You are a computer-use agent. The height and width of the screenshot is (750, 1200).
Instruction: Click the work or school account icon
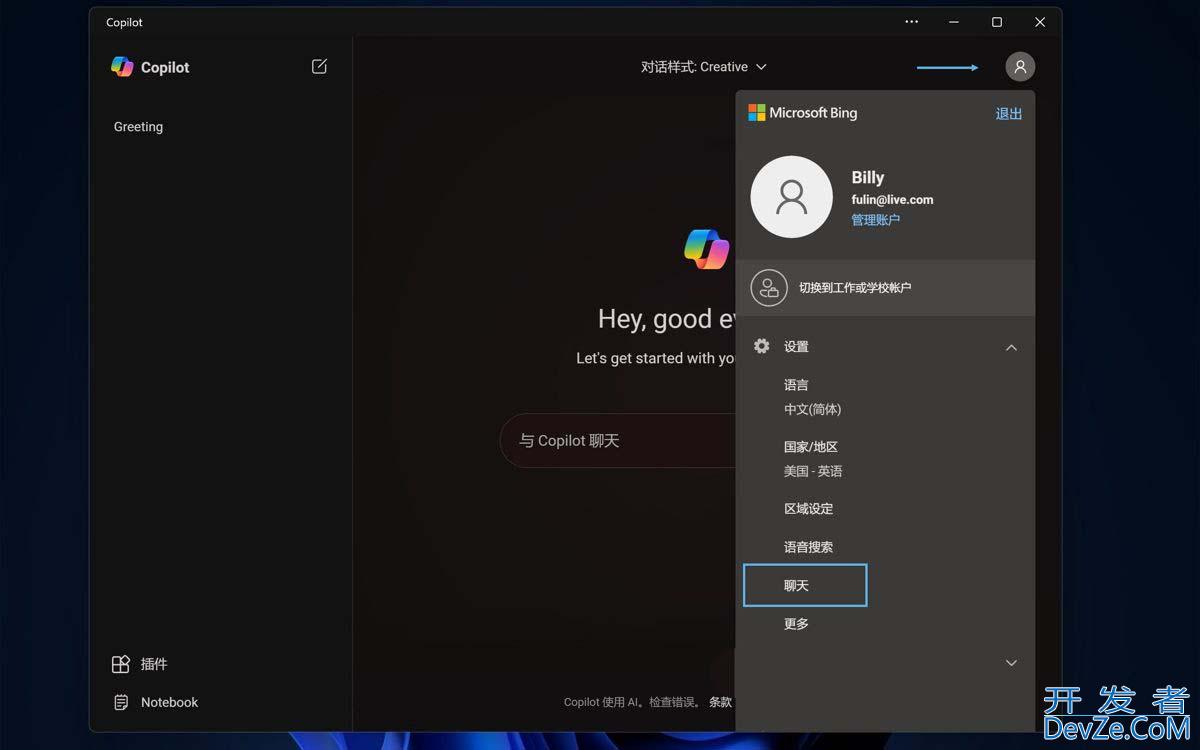click(769, 288)
